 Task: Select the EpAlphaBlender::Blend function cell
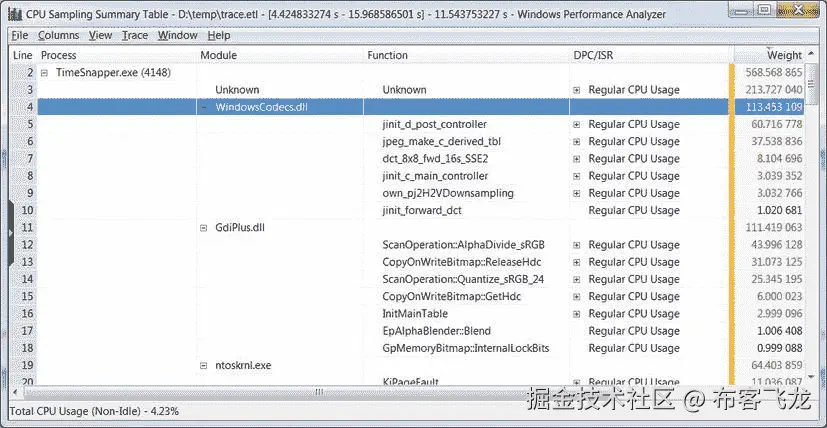click(x=436, y=331)
